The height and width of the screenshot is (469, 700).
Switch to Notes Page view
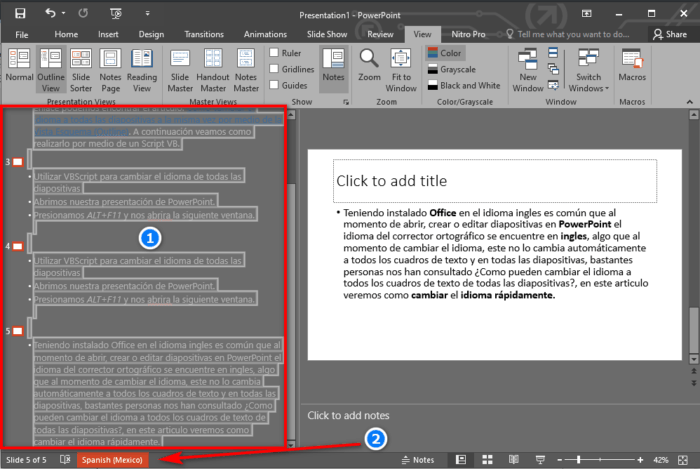pyautogui.click(x=110, y=70)
